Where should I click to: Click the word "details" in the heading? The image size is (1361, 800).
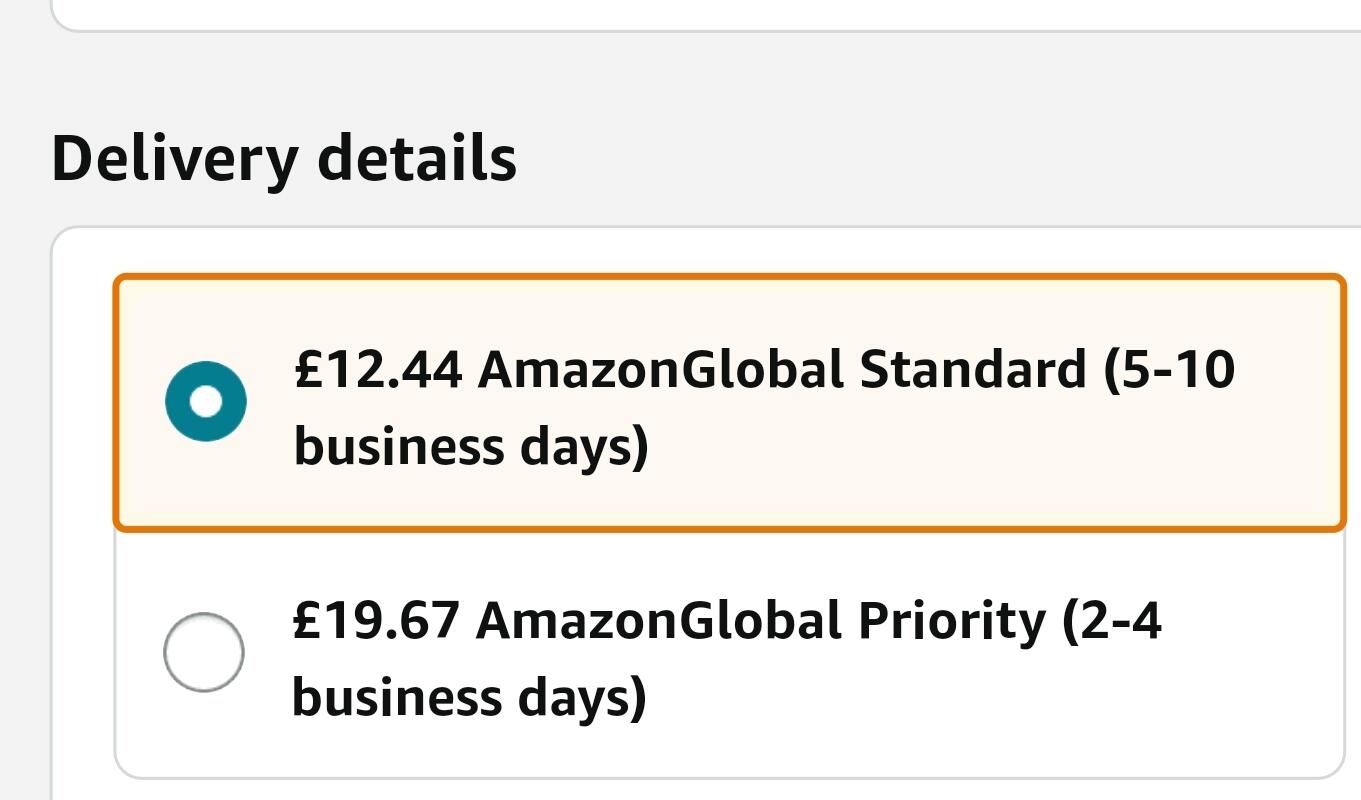pos(416,159)
